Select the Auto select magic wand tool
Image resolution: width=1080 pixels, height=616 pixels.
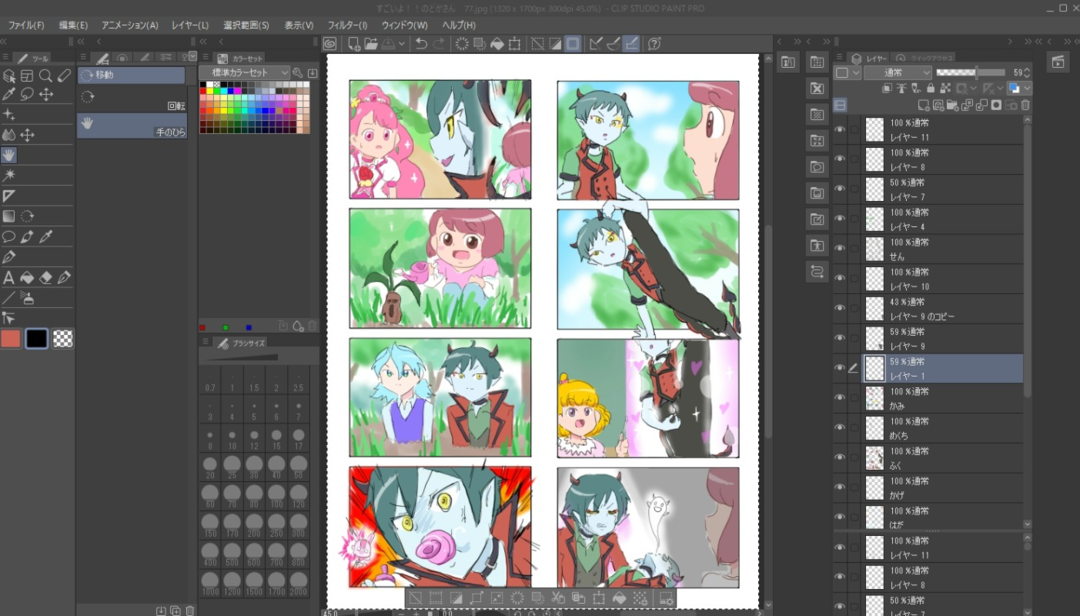(9, 175)
